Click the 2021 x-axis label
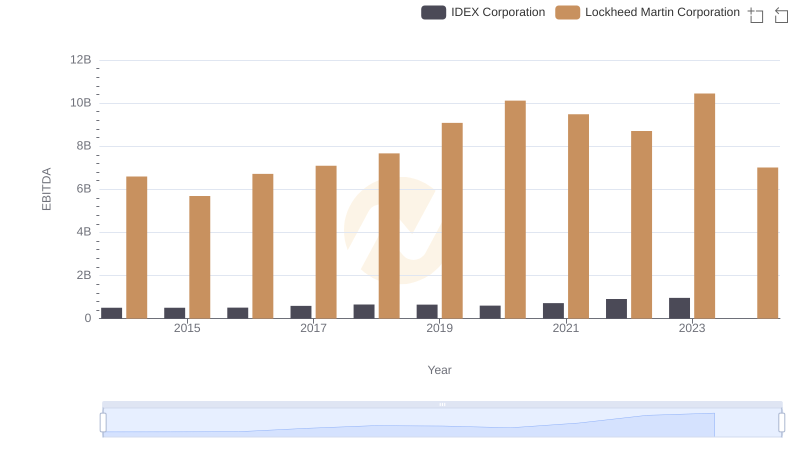Viewport: 800px width, 461px height. [x=565, y=328]
